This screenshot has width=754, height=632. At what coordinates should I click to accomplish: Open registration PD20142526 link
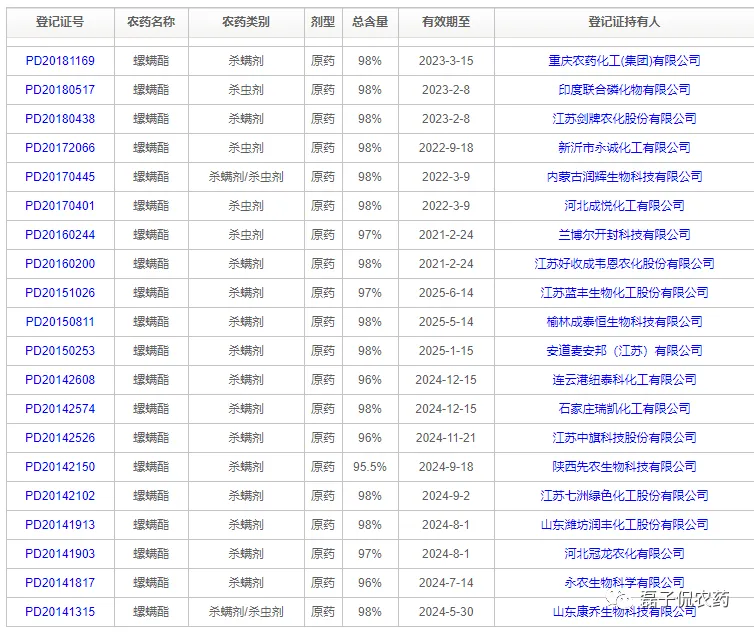(x=60, y=438)
